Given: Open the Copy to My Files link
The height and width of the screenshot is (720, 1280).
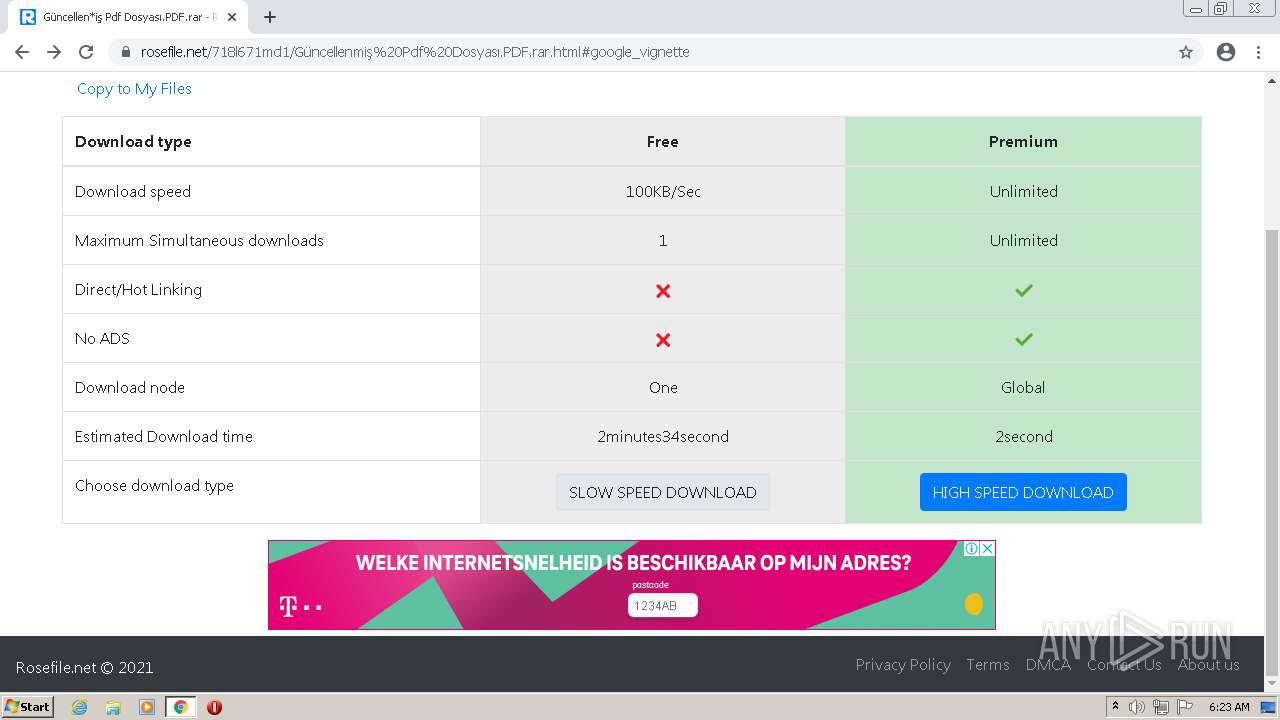Looking at the screenshot, I should pyautogui.click(x=134, y=89).
